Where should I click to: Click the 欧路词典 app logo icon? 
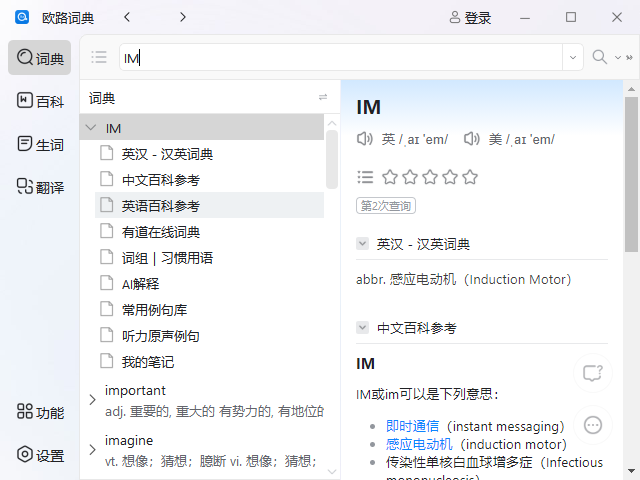coord(22,17)
